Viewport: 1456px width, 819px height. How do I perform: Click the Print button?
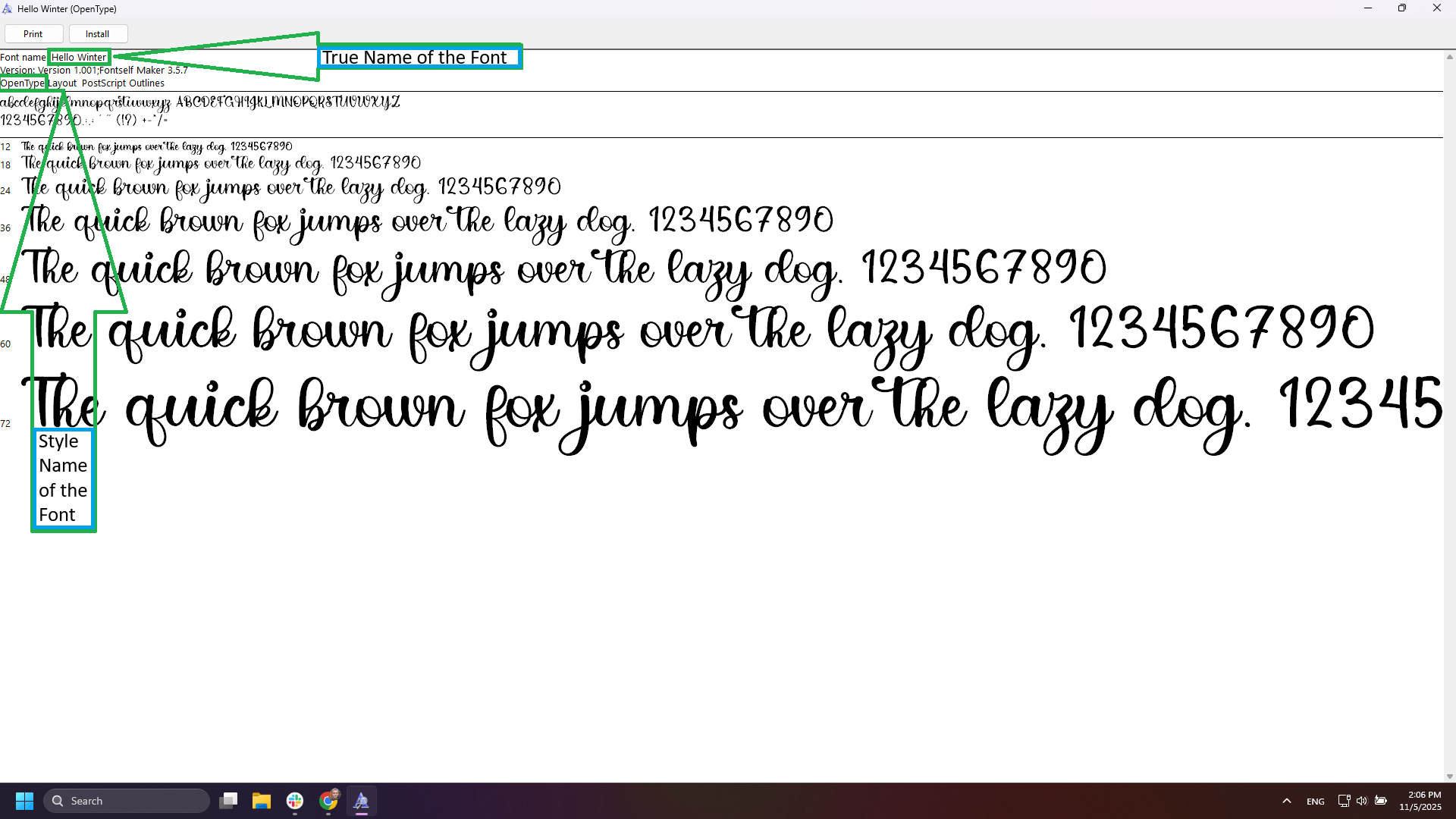pos(33,33)
